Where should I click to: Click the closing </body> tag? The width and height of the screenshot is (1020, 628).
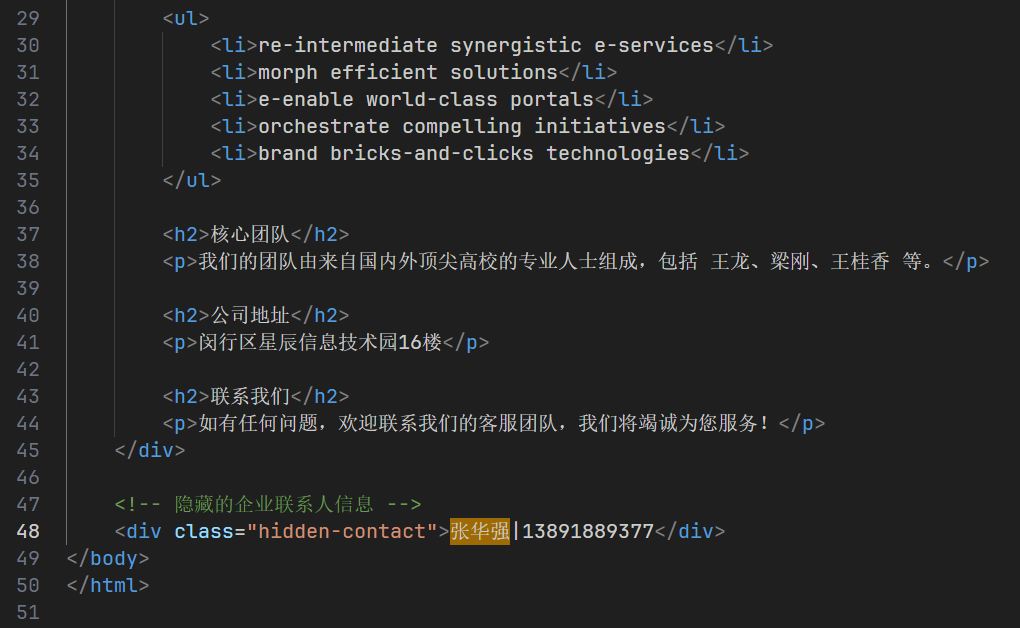point(108,558)
